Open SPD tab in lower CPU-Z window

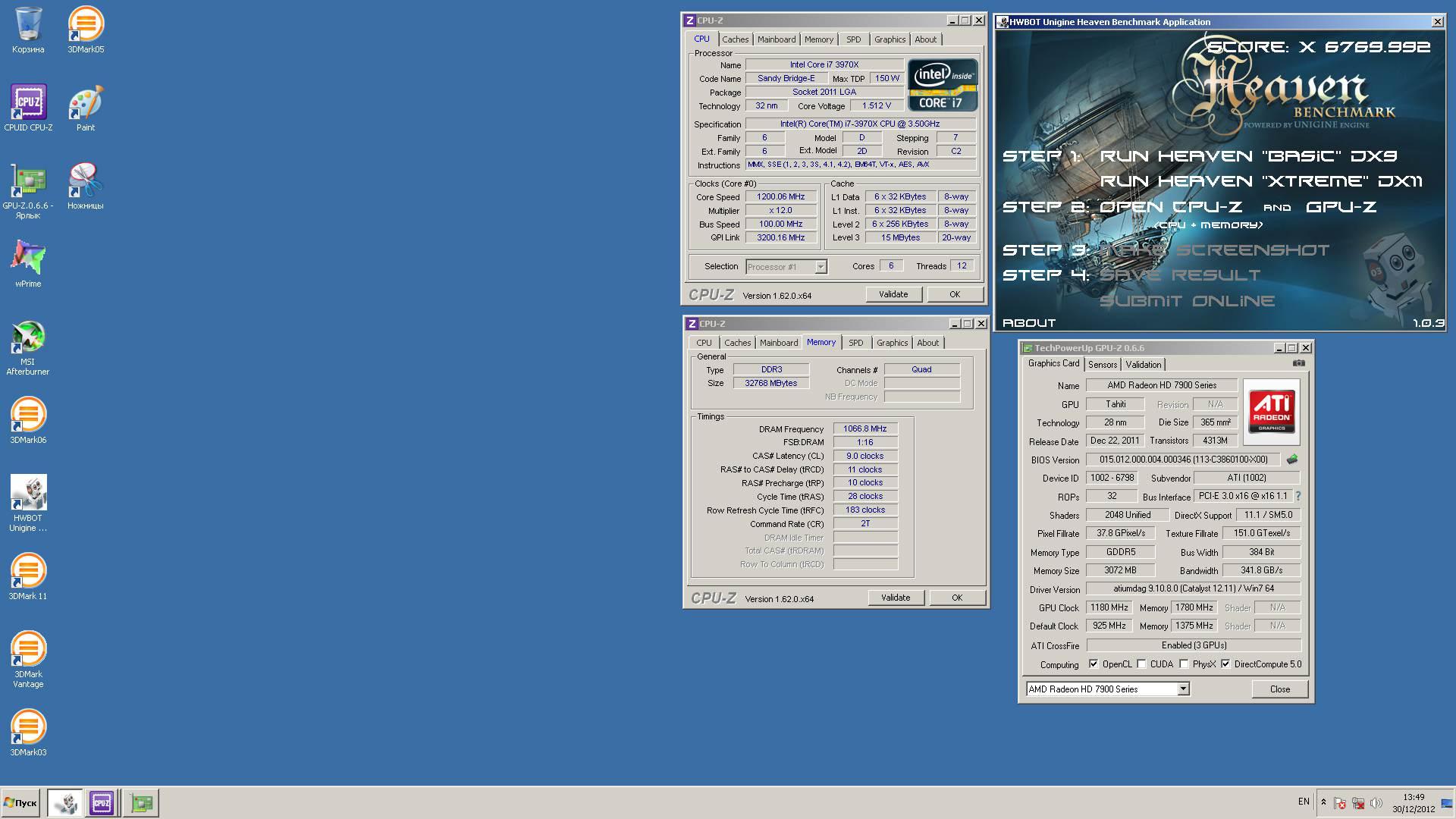click(856, 343)
